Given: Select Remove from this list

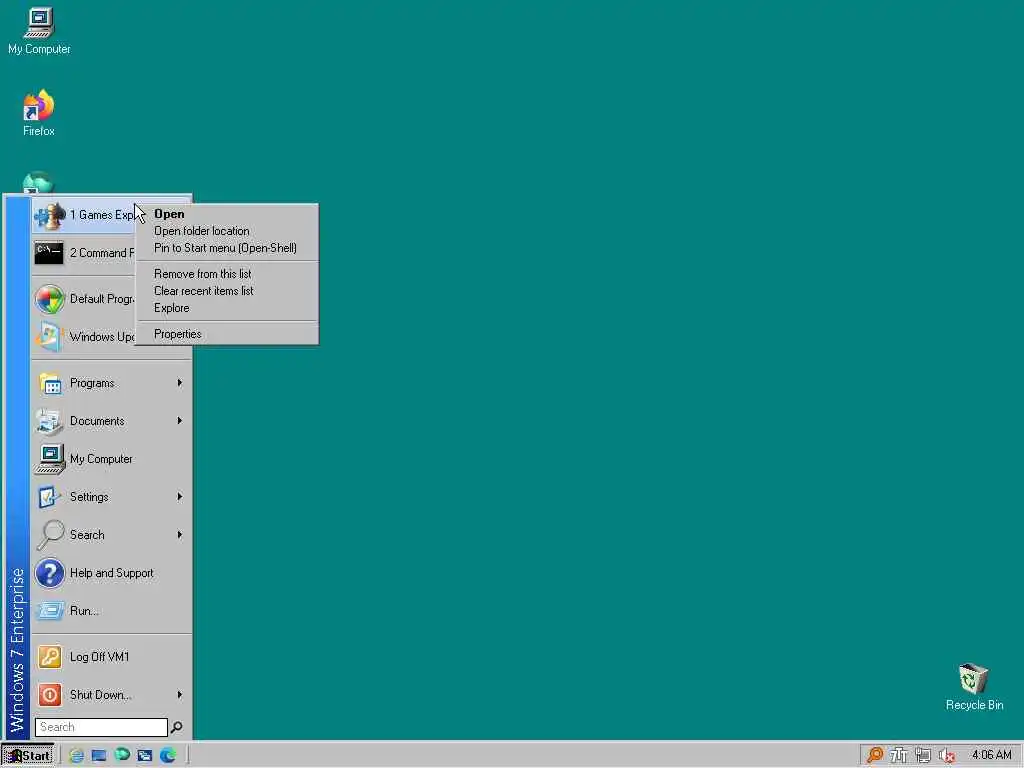Looking at the screenshot, I should click(227, 274).
